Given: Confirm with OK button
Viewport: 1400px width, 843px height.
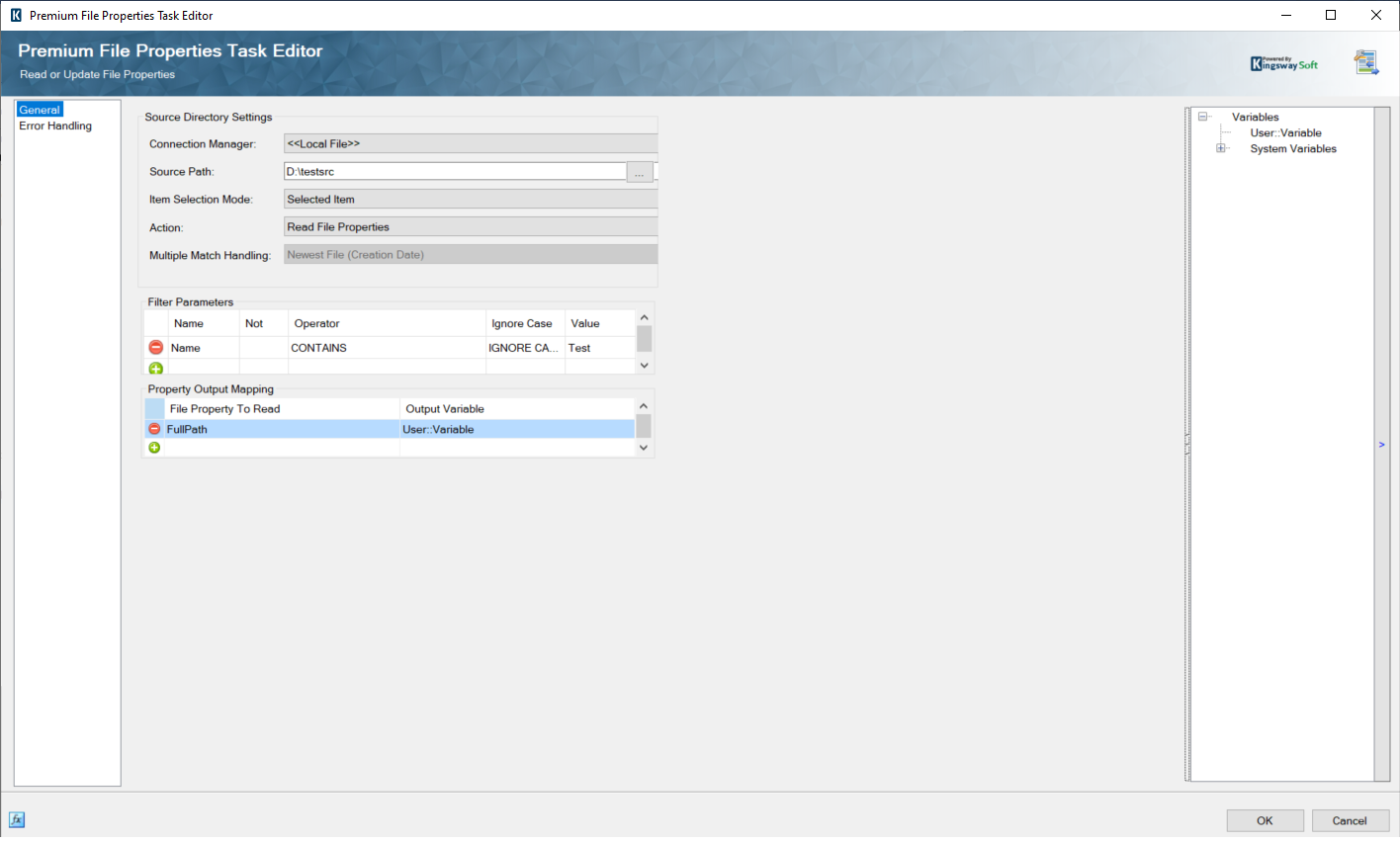Looking at the screenshot, I should 1265,820.
